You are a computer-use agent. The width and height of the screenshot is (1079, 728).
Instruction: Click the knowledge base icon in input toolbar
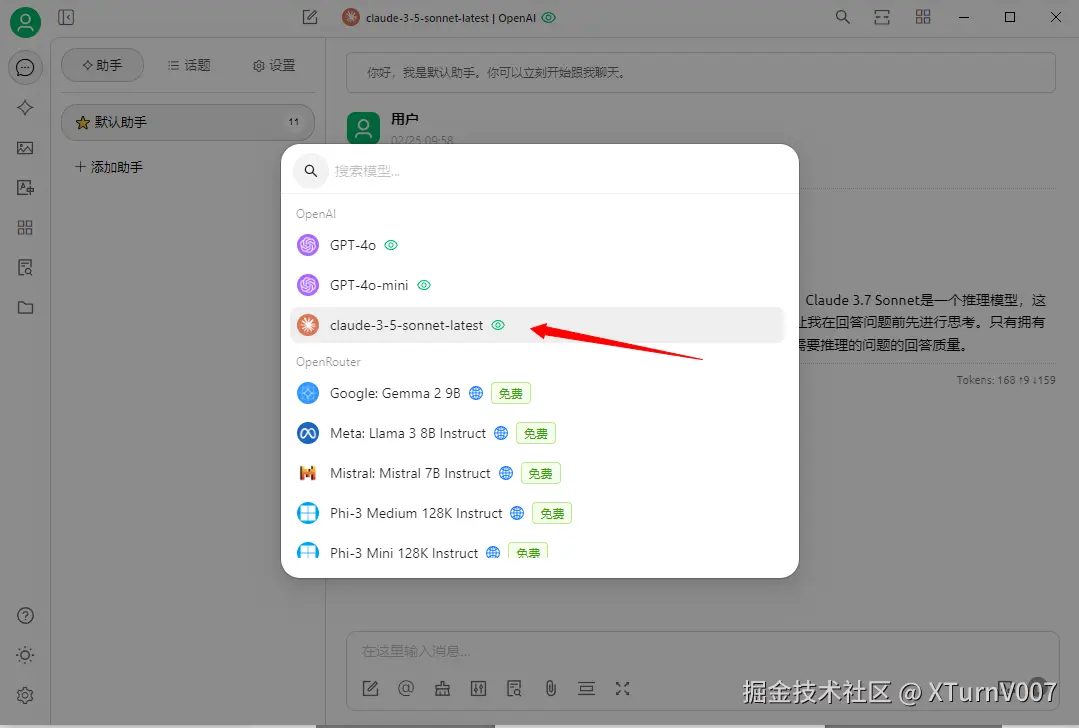(514, 688)
